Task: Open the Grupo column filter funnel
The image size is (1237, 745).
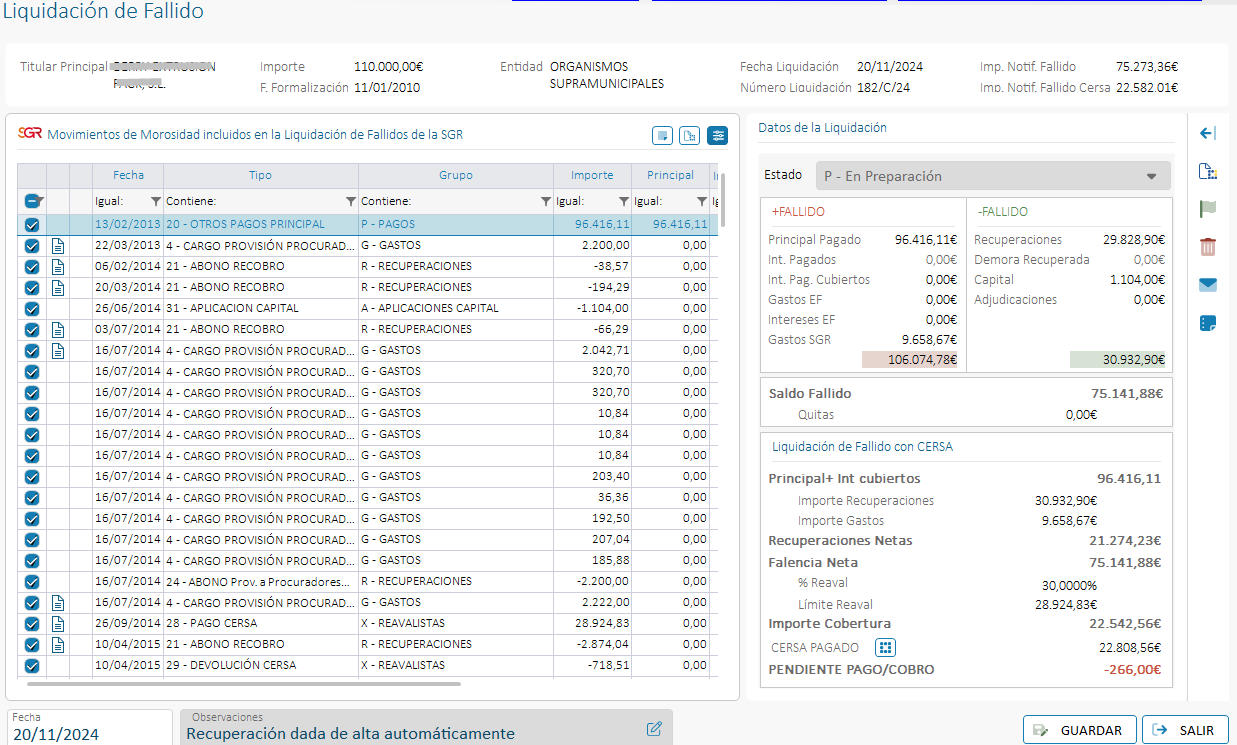Action: 545,201
